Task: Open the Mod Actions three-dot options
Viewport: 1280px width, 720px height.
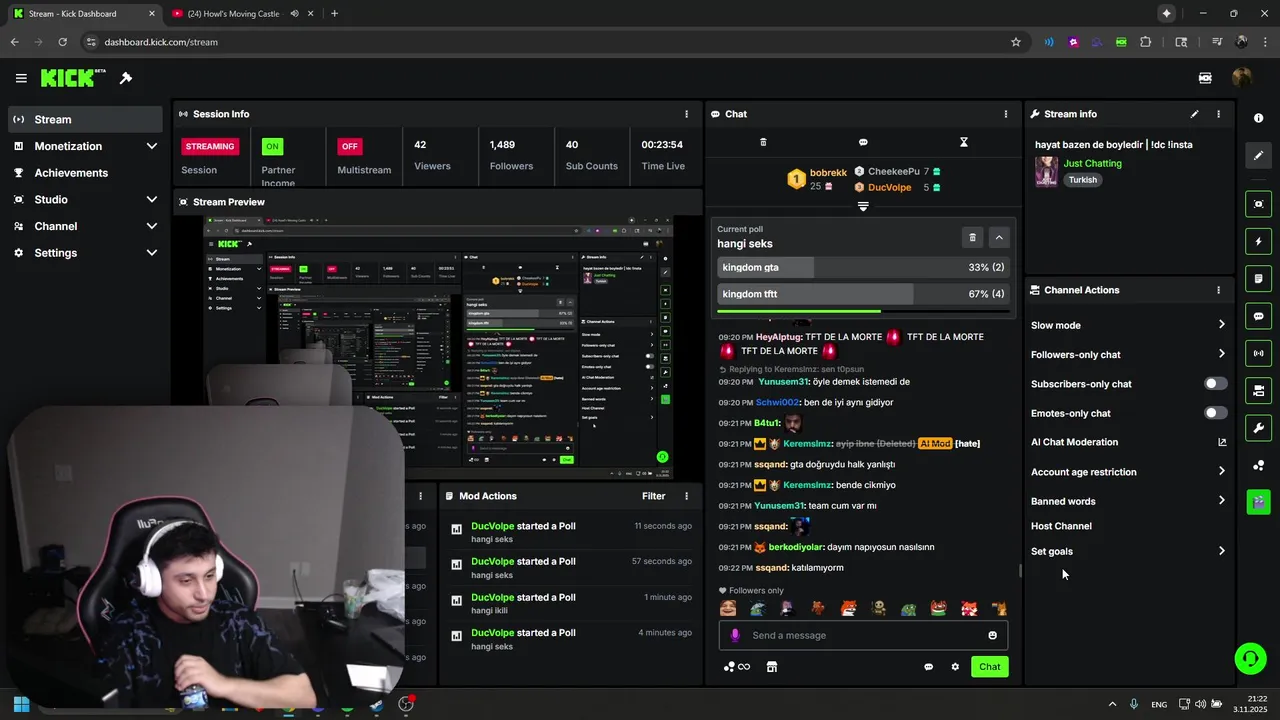Action: coord(686,496)
